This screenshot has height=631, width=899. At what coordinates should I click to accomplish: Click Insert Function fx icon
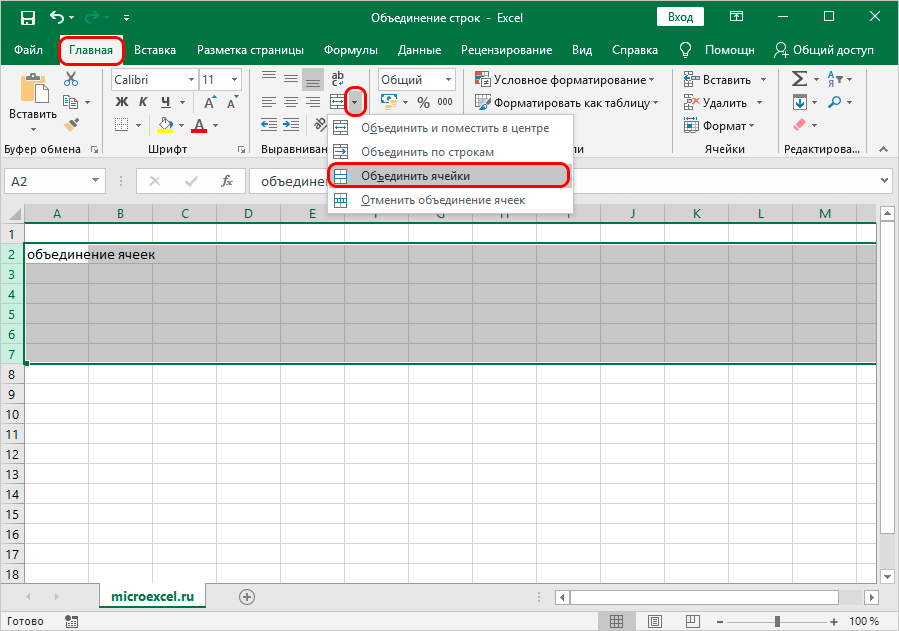point(226,181)
